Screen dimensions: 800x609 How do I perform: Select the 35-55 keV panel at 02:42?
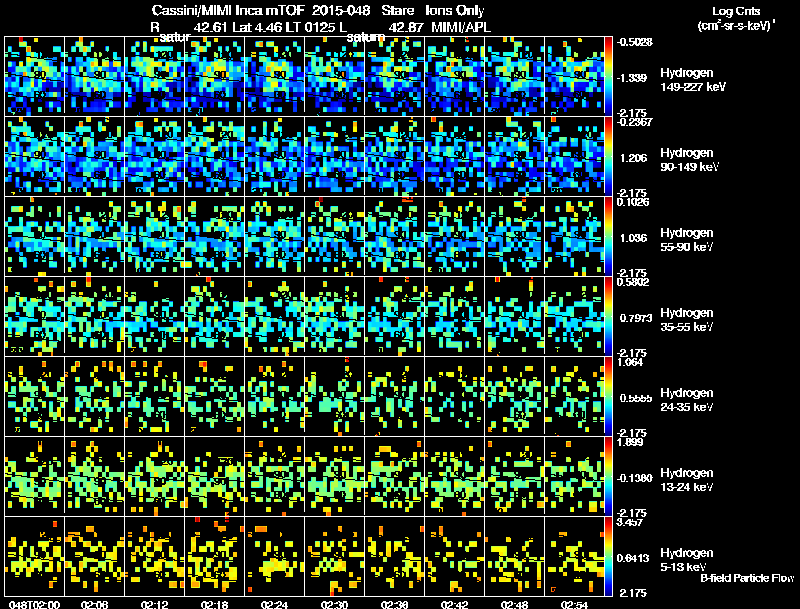455,316
